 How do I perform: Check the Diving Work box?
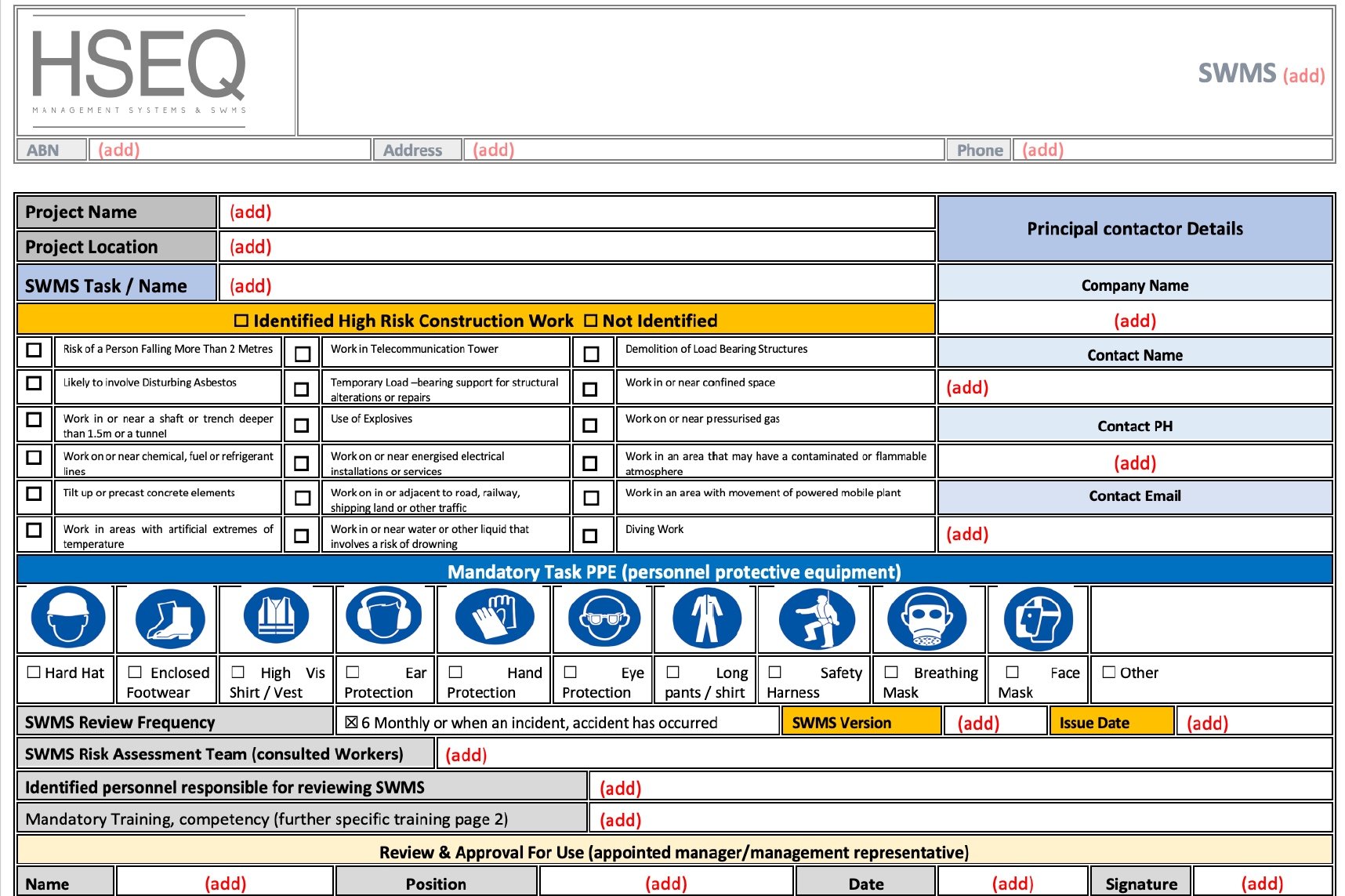(590, 536)
